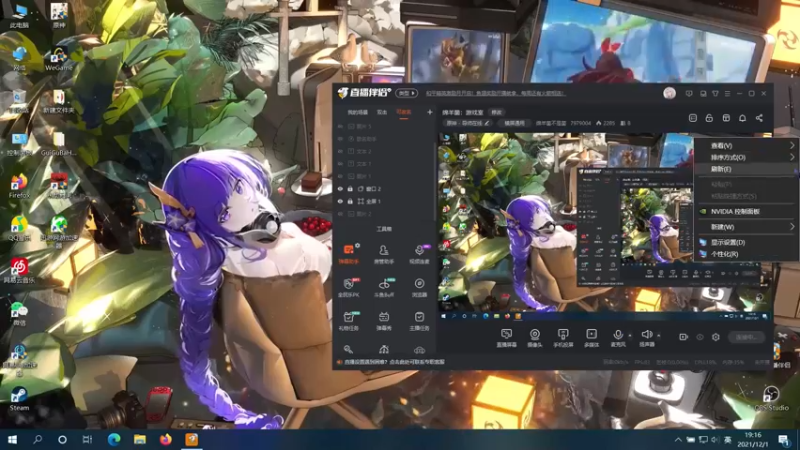800x450 pixels.
Task: Click the feedback chat icon in title bar
Action: pyautogui.click(x=689, y=93)
